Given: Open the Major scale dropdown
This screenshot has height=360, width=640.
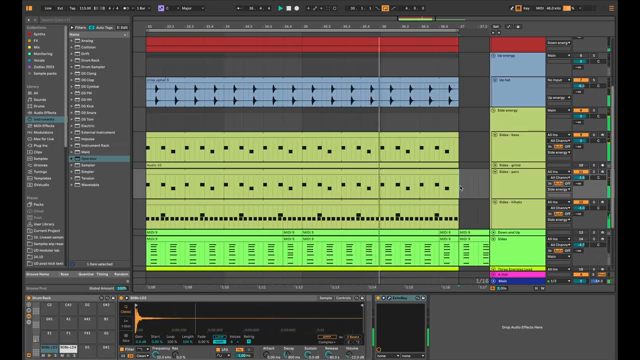Looking at the screenshot, I should [x=193, y=8].
